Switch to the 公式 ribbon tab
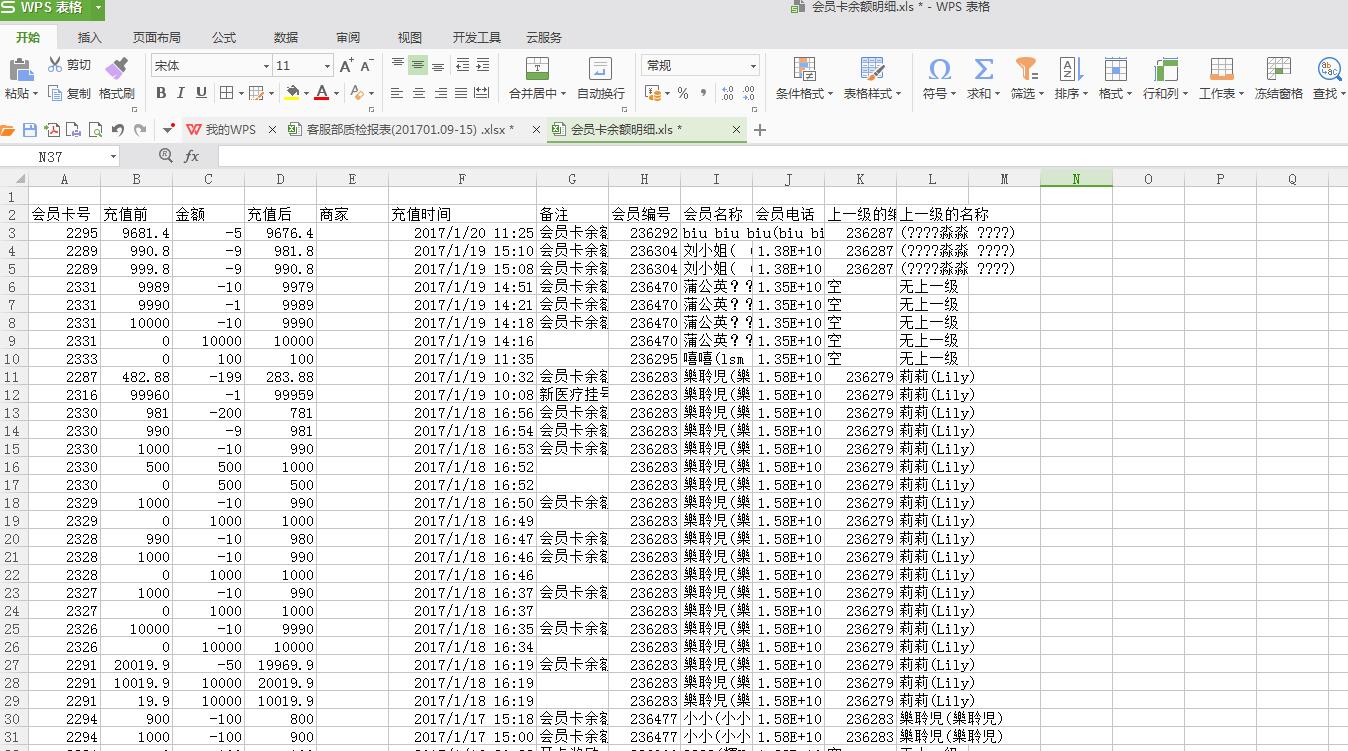The height and width of the screenshot is (751, 1348). tap(224, 37)
